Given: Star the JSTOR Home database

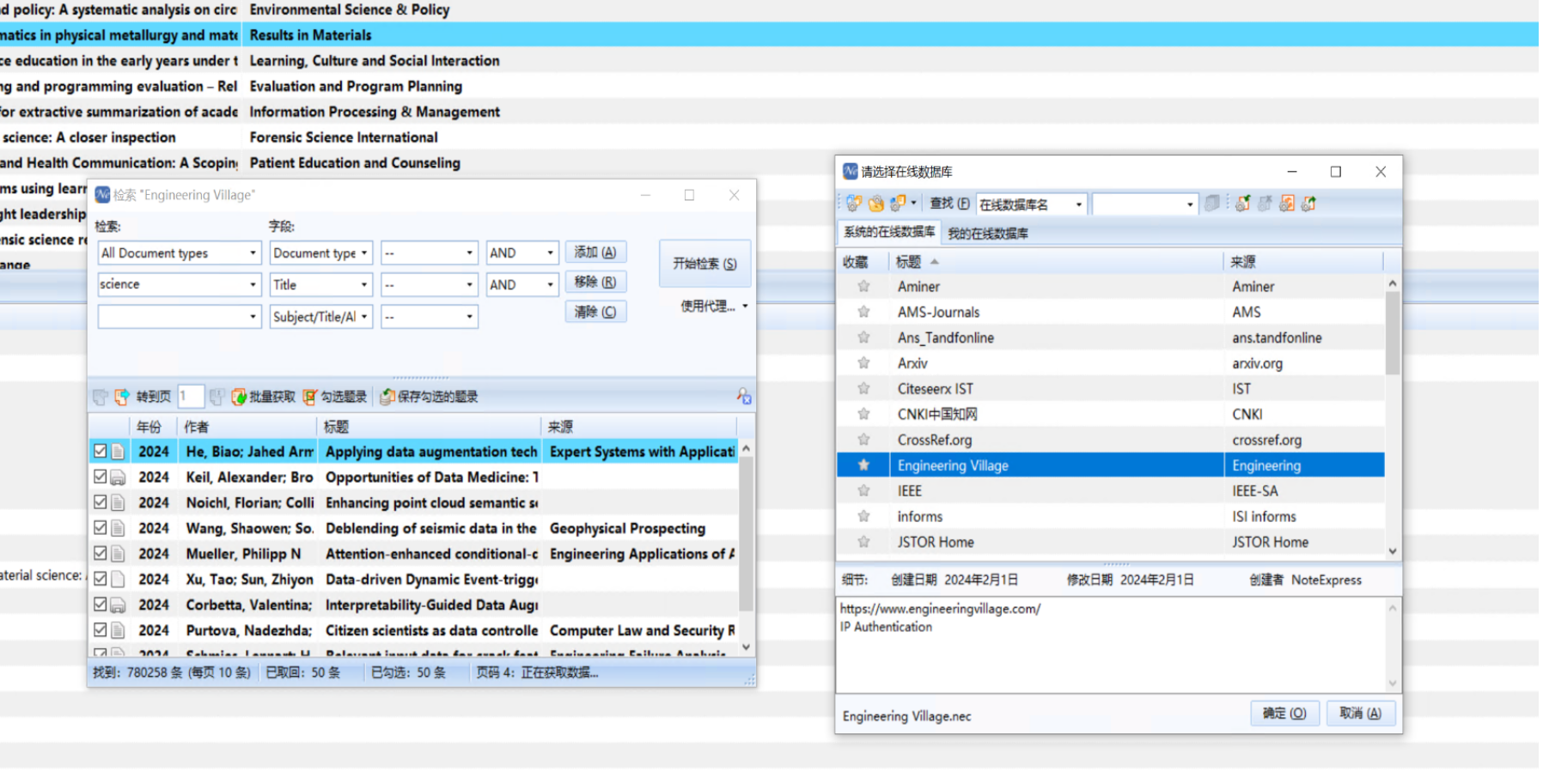Looking at the screenshot, I should [x=863, y=542].
